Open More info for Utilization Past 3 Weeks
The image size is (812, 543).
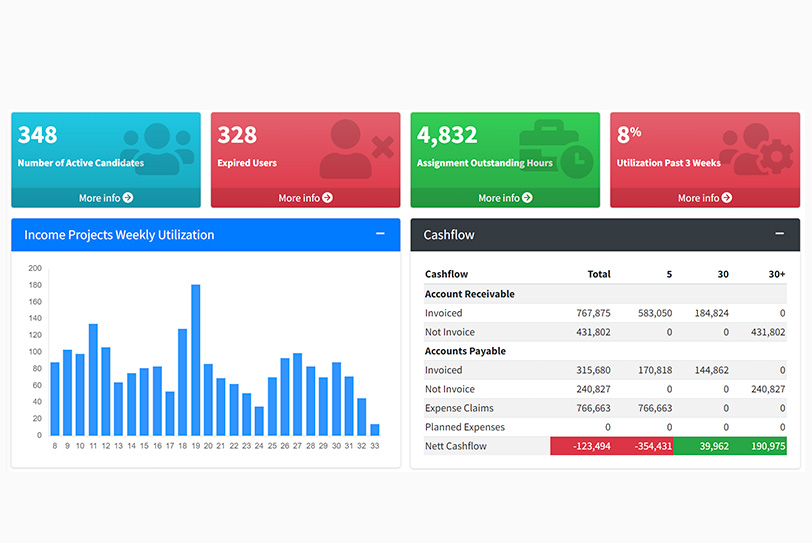[x=705, y=198]
